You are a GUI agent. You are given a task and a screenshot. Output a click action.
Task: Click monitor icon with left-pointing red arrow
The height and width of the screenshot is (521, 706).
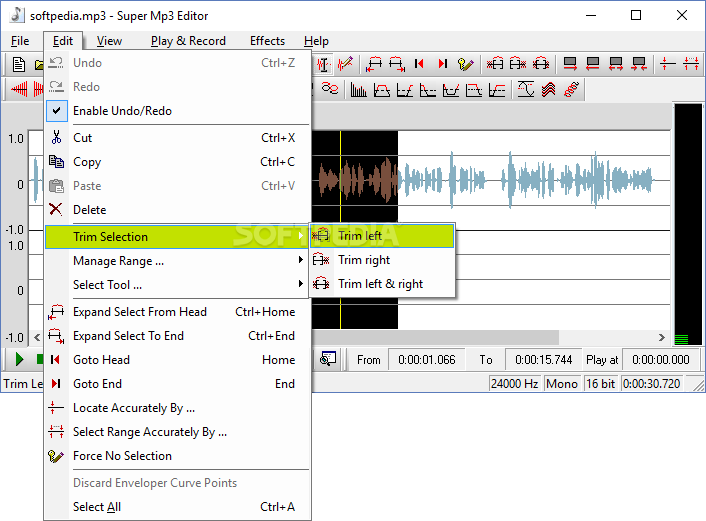pos(593,64)
